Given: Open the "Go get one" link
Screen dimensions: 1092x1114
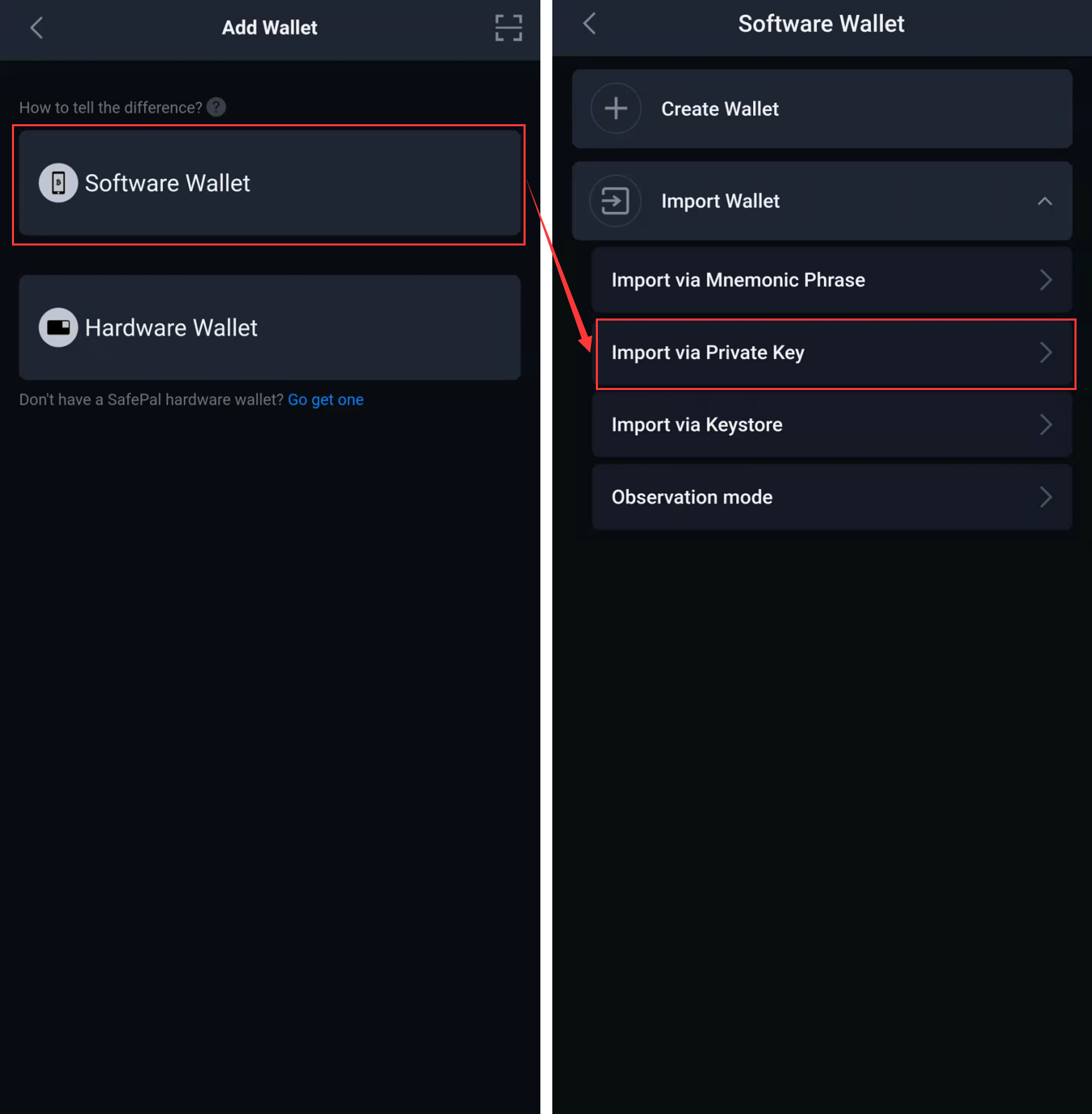Looking at the screenshot, I should 326,400.
